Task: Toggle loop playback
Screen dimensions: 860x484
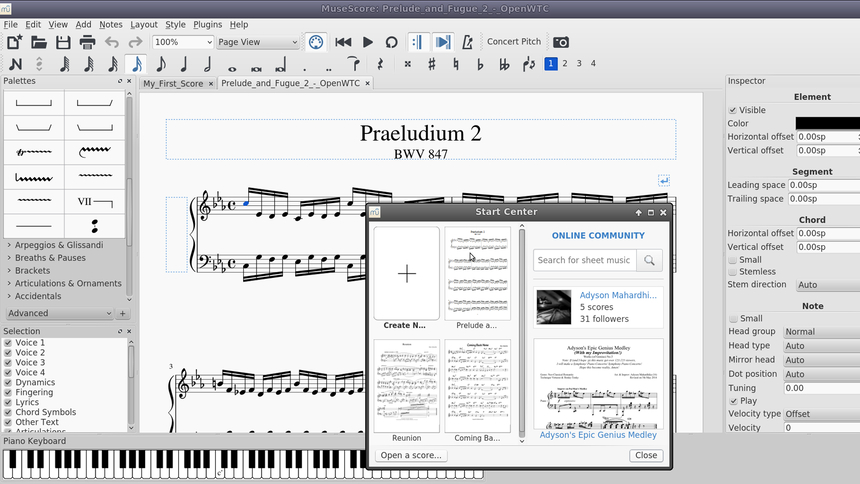Action: click(x=391, y=42)
